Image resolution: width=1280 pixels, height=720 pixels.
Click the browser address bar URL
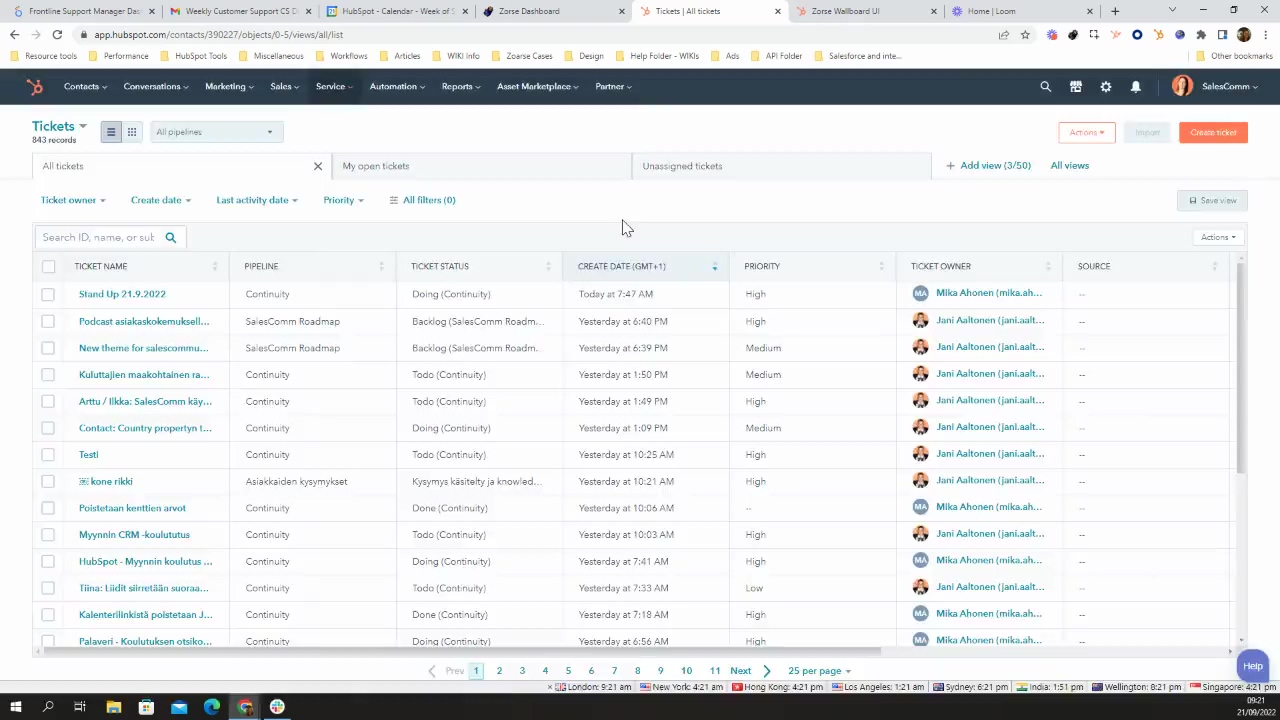click(218, 34)
